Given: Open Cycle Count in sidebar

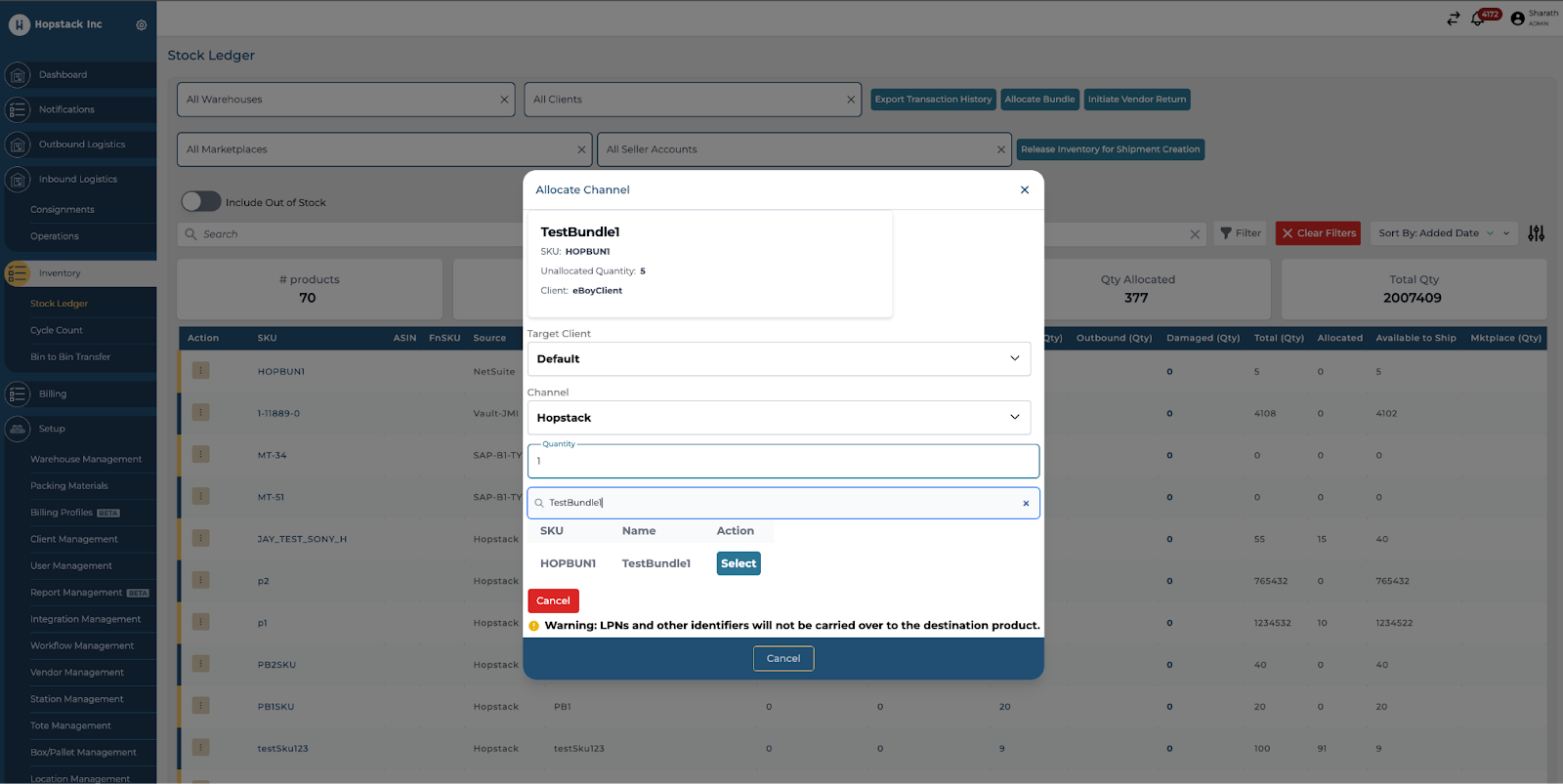Looking at the screenshot, I should 57,330.
